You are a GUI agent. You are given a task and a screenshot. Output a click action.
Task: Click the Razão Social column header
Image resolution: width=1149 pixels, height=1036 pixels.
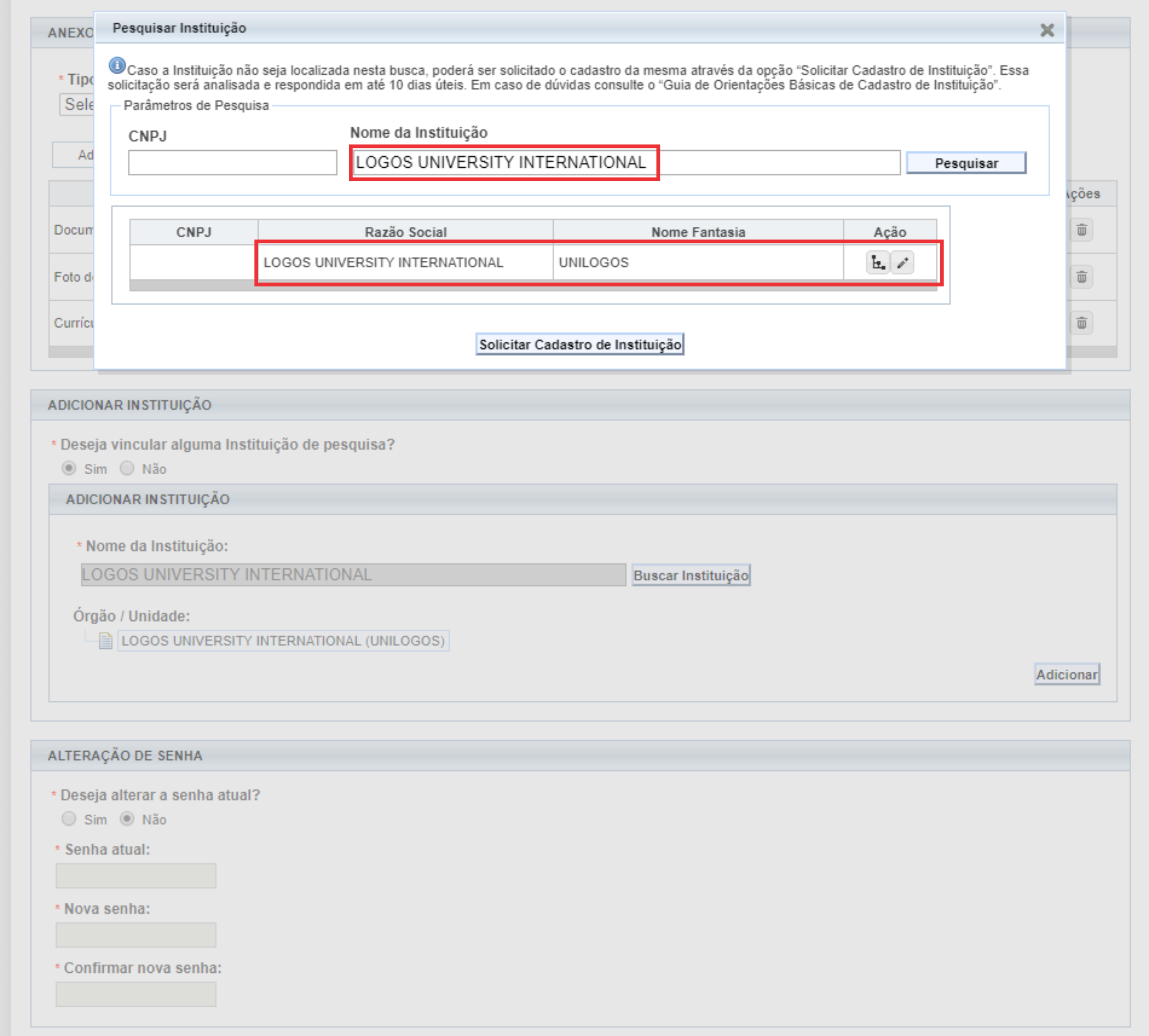[x=405, y=232]
